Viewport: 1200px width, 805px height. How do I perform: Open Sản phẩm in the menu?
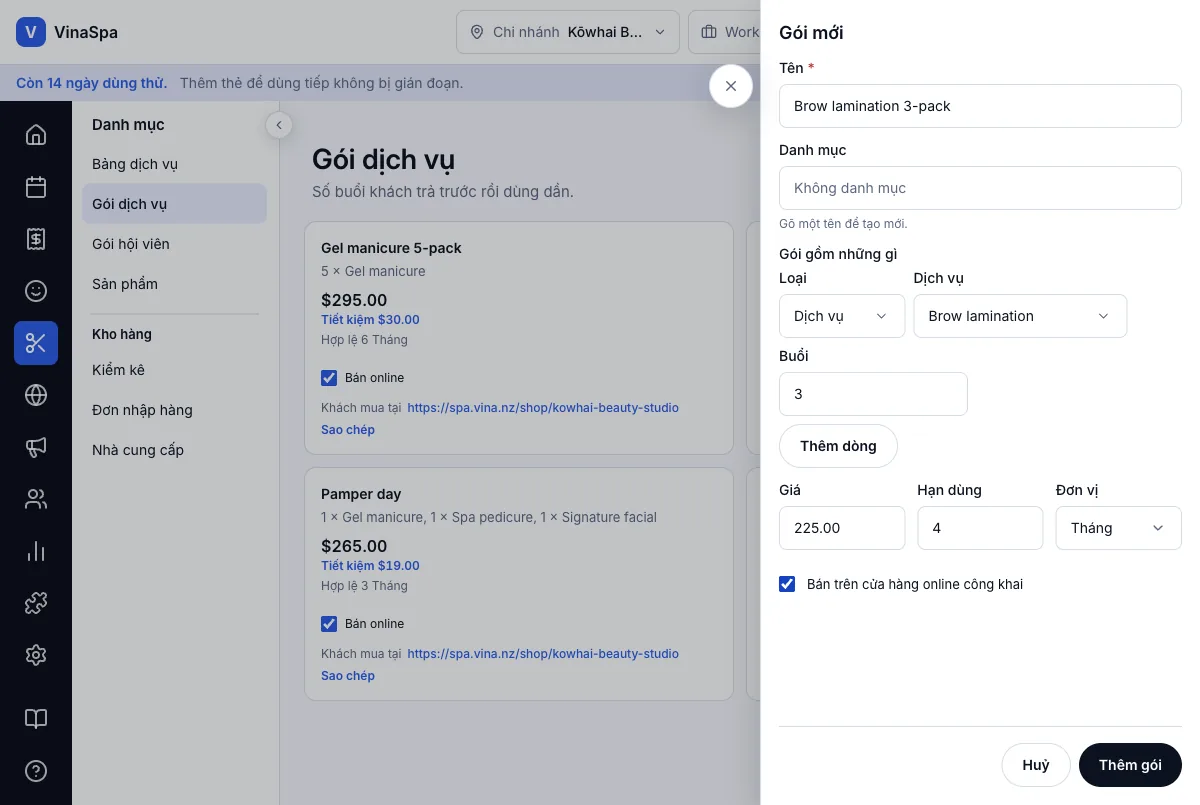[x=174, y=284]
